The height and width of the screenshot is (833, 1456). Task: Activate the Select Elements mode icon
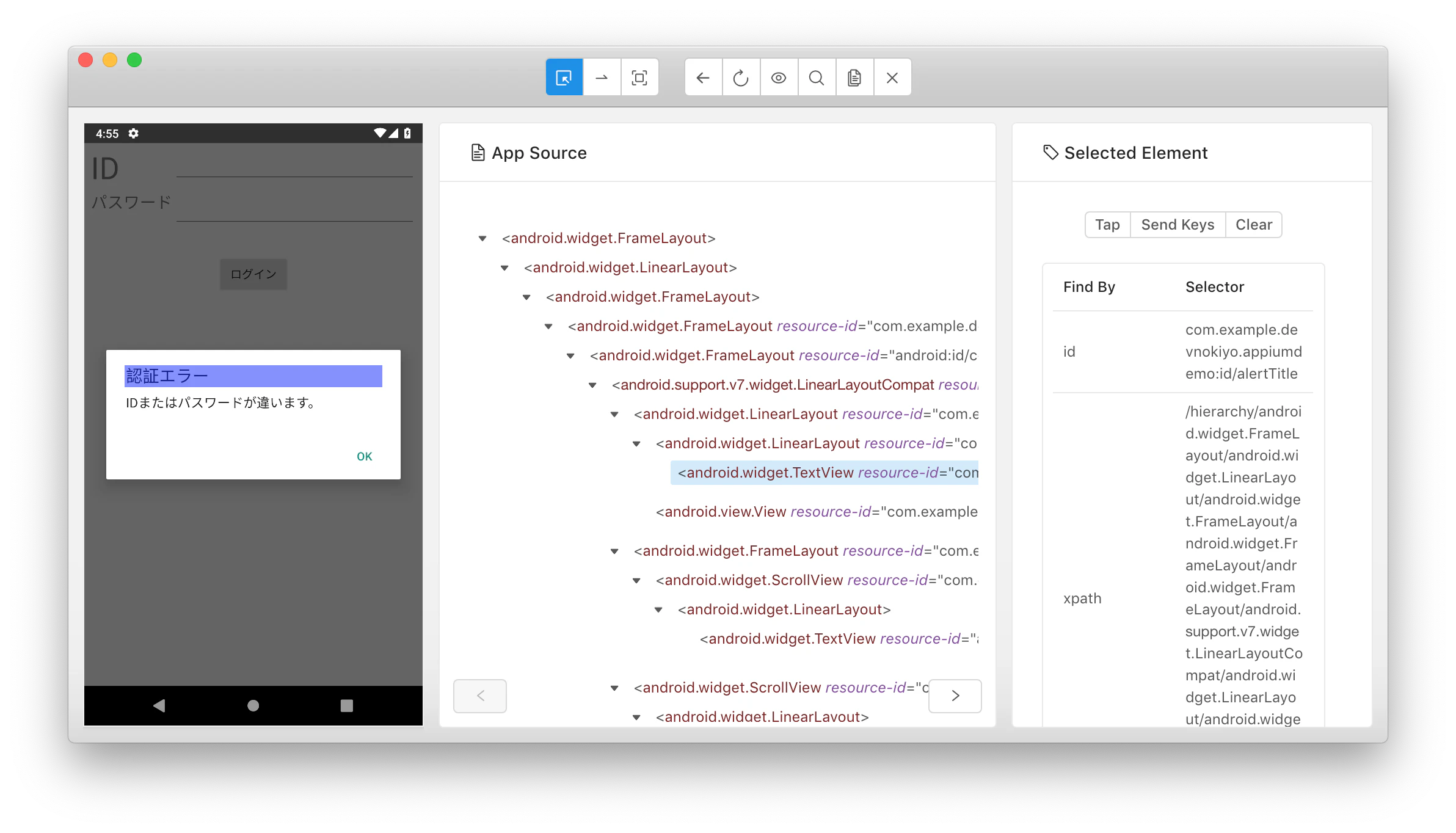[x=564, y=78]
